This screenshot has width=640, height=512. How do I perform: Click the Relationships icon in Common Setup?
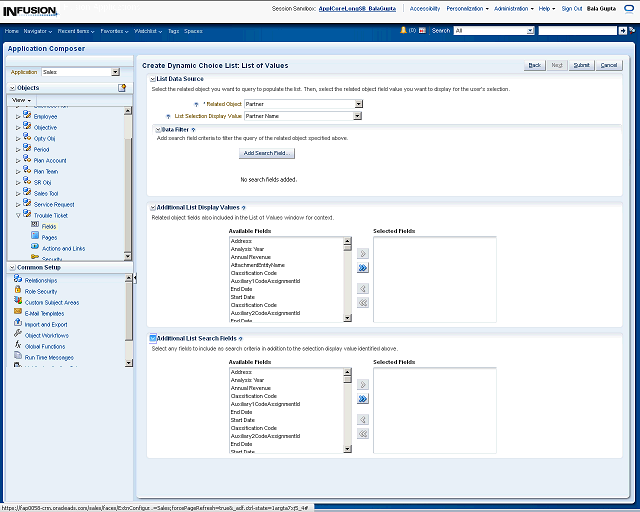tap(18, 280)
